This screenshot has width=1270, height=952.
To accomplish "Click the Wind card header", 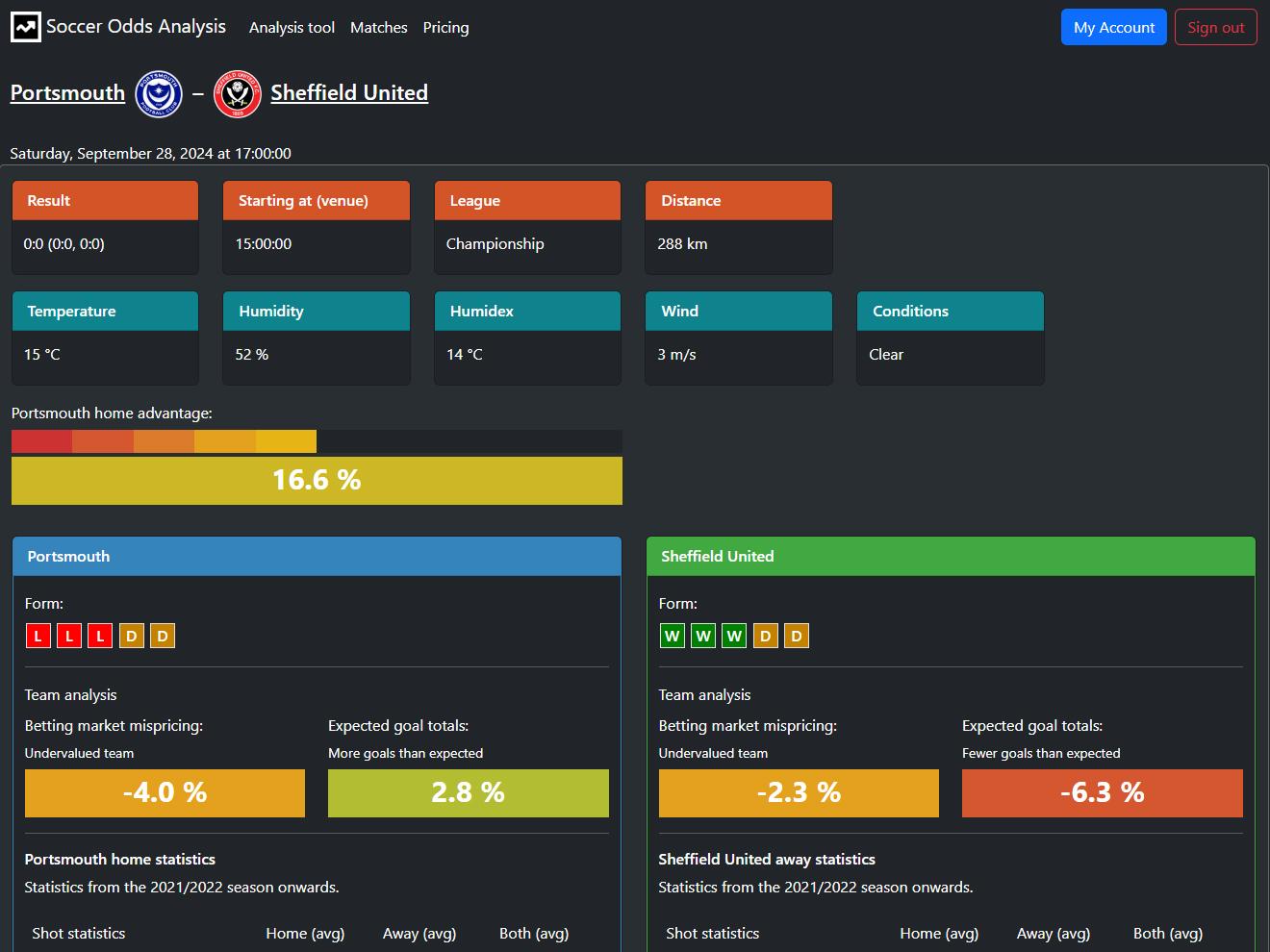I will tap(739, 312).
